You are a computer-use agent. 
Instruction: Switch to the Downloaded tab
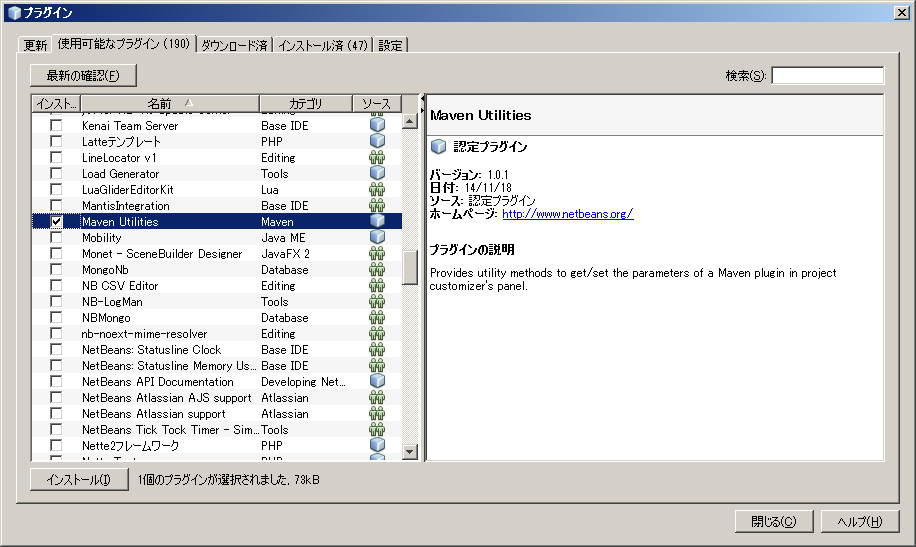pyautogui.click(x=234, y=45)
